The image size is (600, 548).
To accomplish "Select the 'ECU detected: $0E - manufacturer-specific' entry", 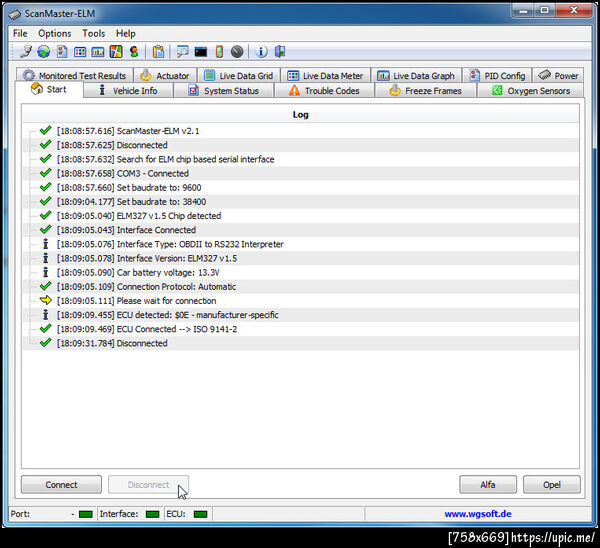I will point(300,315).
